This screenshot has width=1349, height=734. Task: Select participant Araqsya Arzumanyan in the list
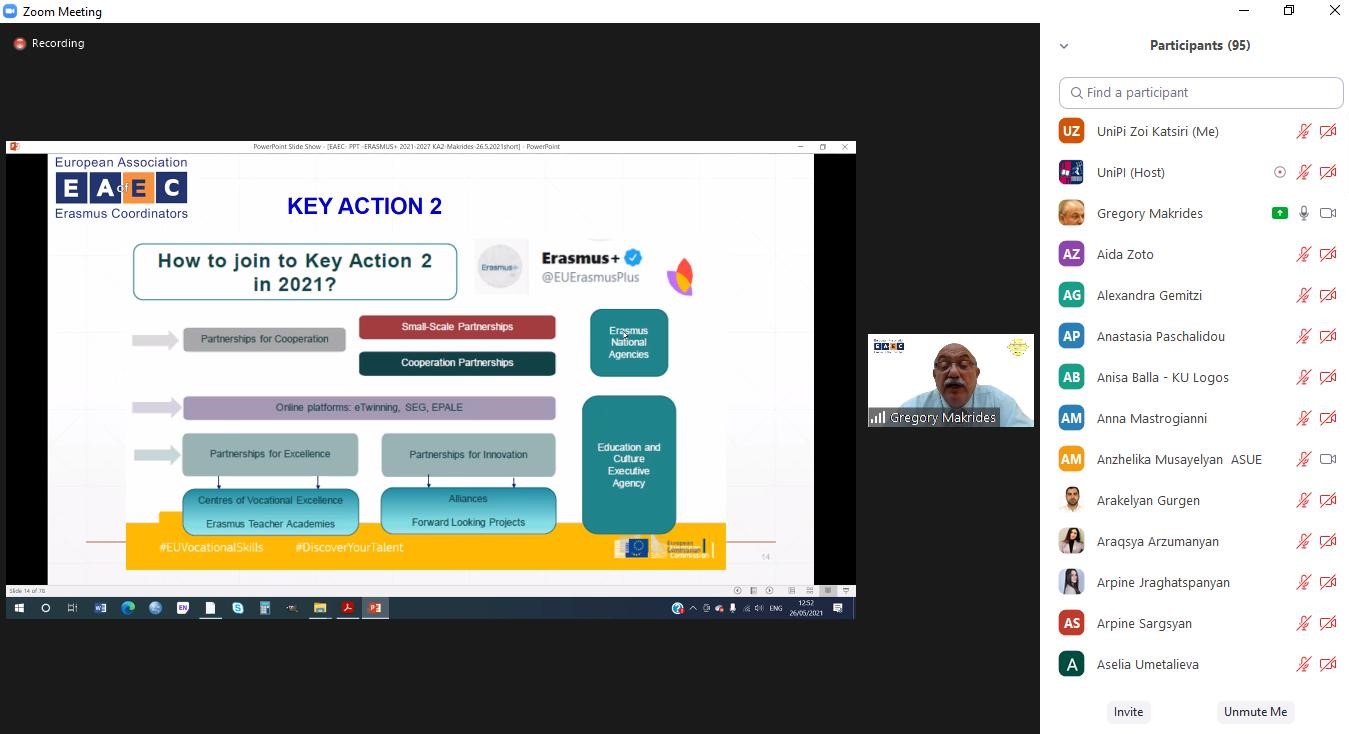click(x=1201, y=541)
